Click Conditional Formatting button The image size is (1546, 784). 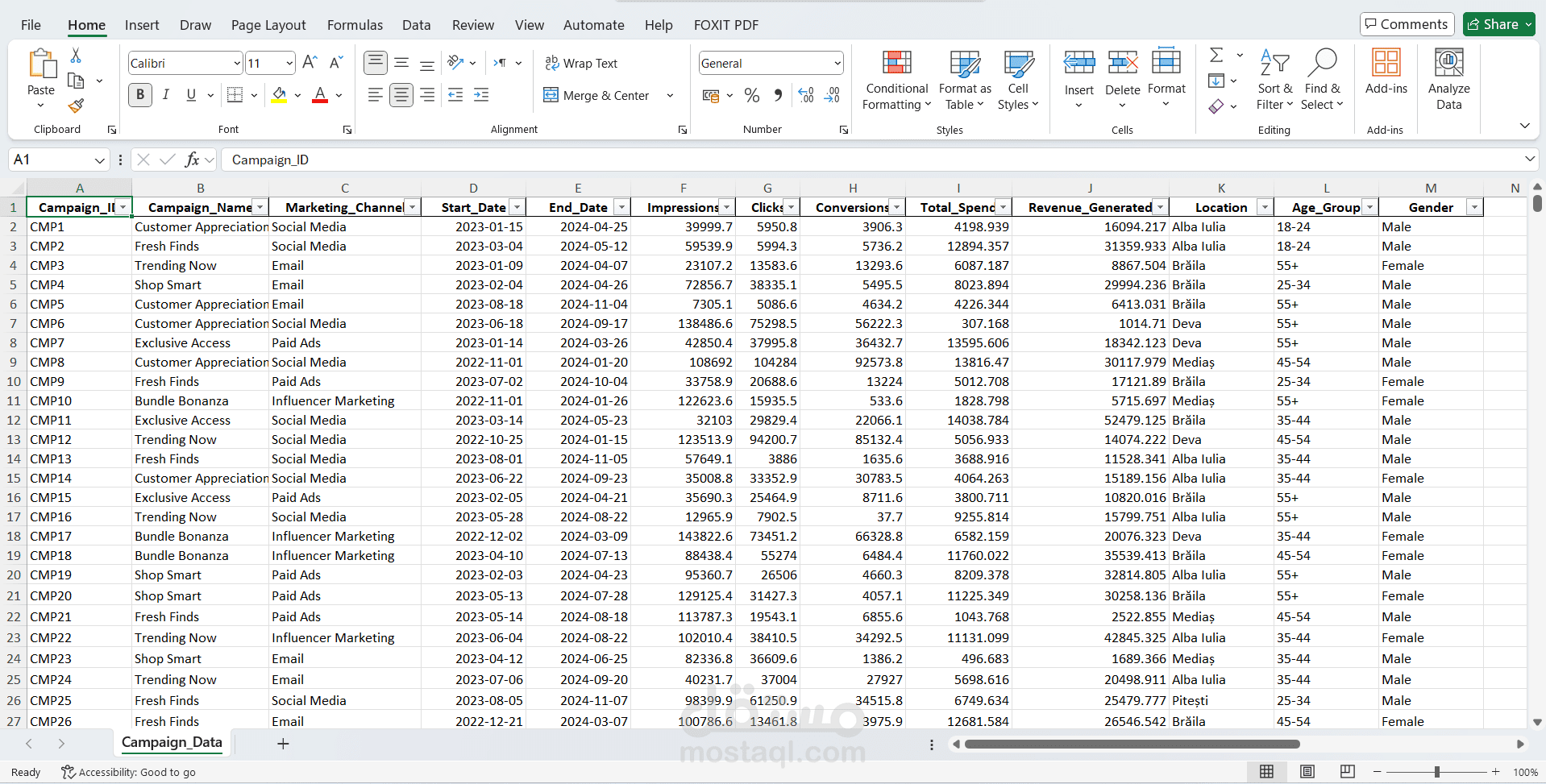[x=896, y=79]
